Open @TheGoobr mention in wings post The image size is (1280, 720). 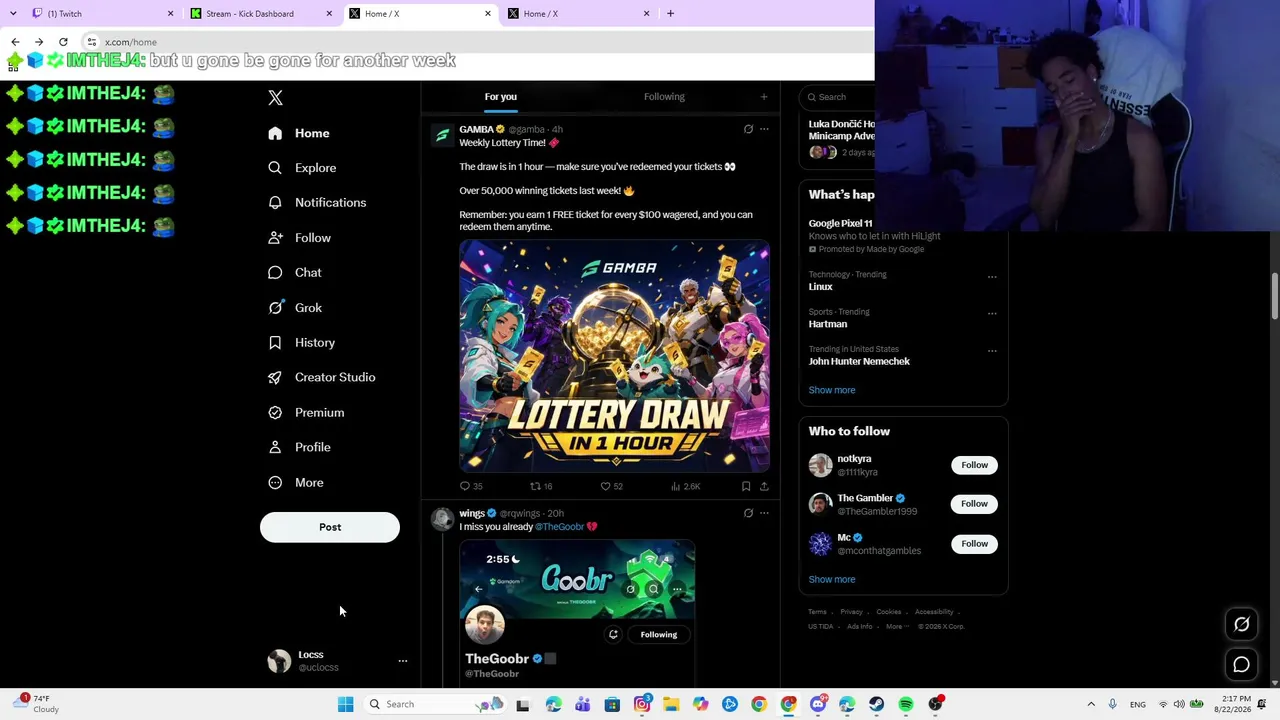pyautogui.click(x=559, y=527)
